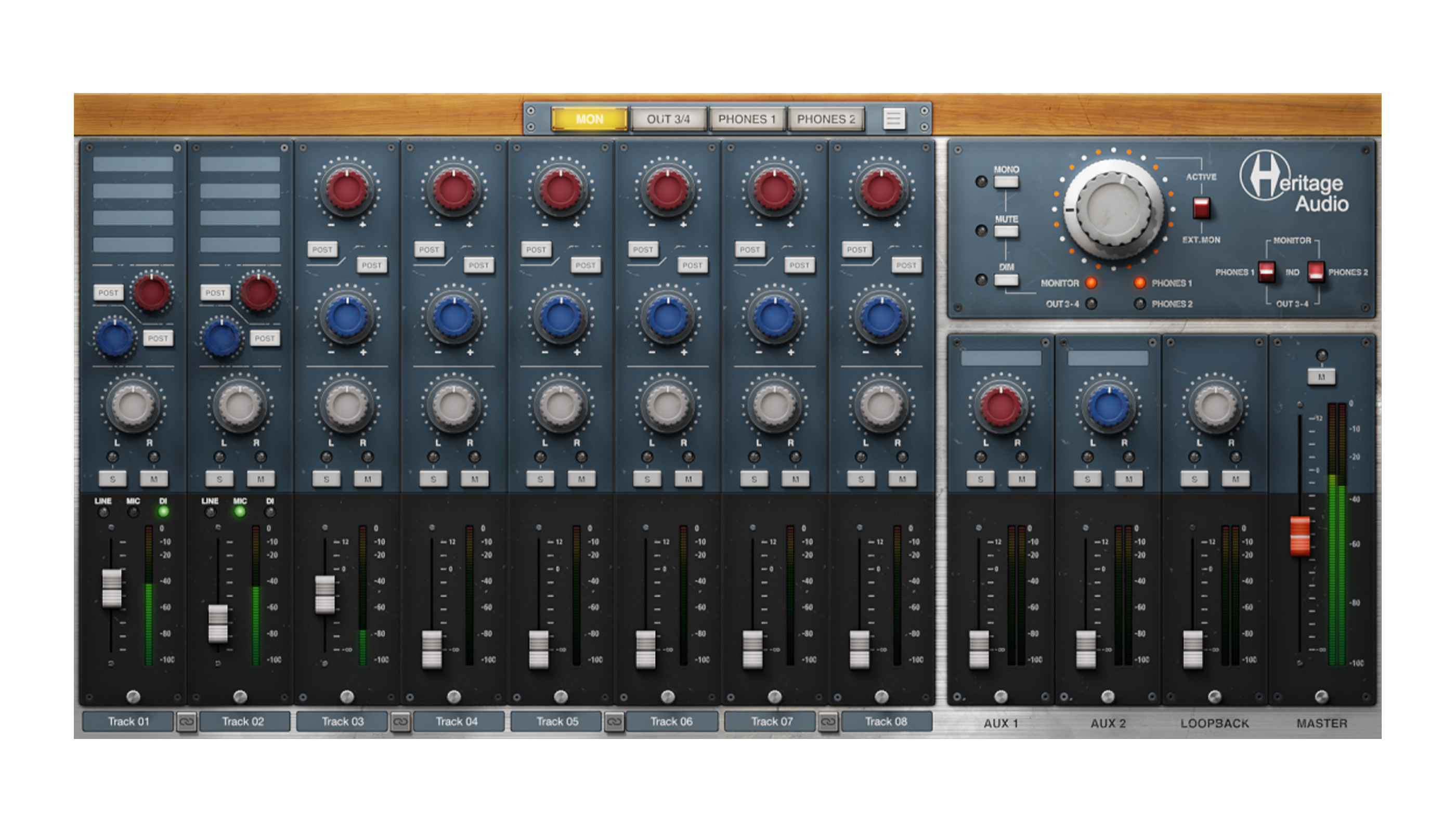Click the Track 04 name field
The width and height of the screenshot is (1456, 832).
tap(458, 722)
